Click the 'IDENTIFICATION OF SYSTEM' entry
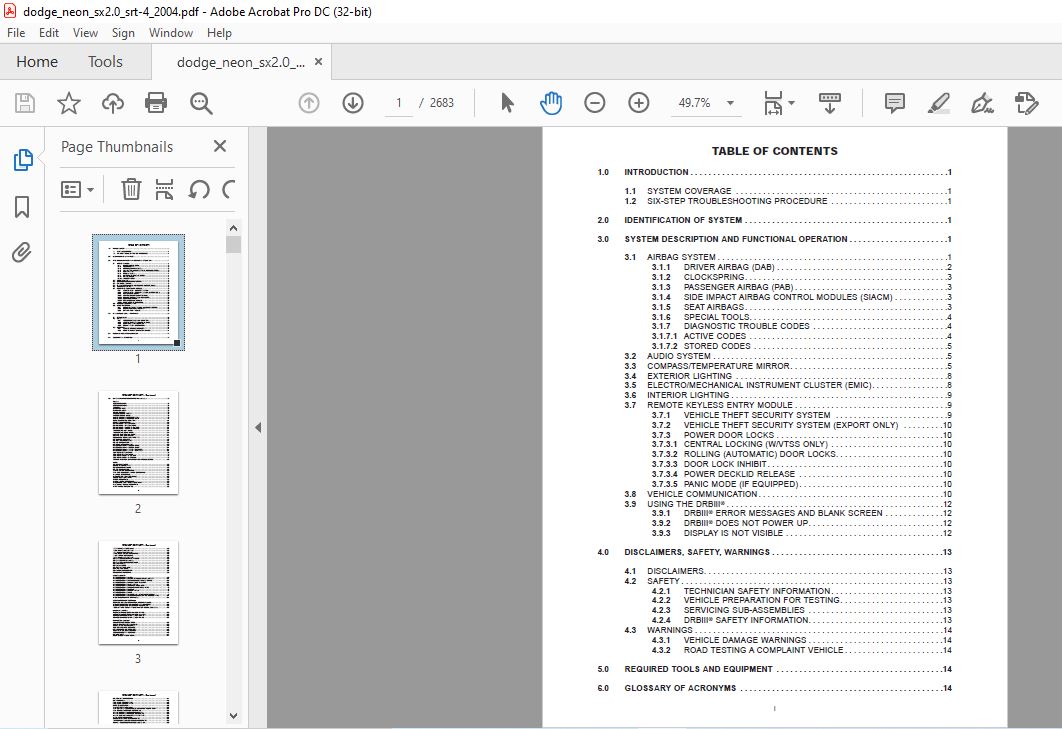Screen dimensions: 1062x729 pos(683,220)
